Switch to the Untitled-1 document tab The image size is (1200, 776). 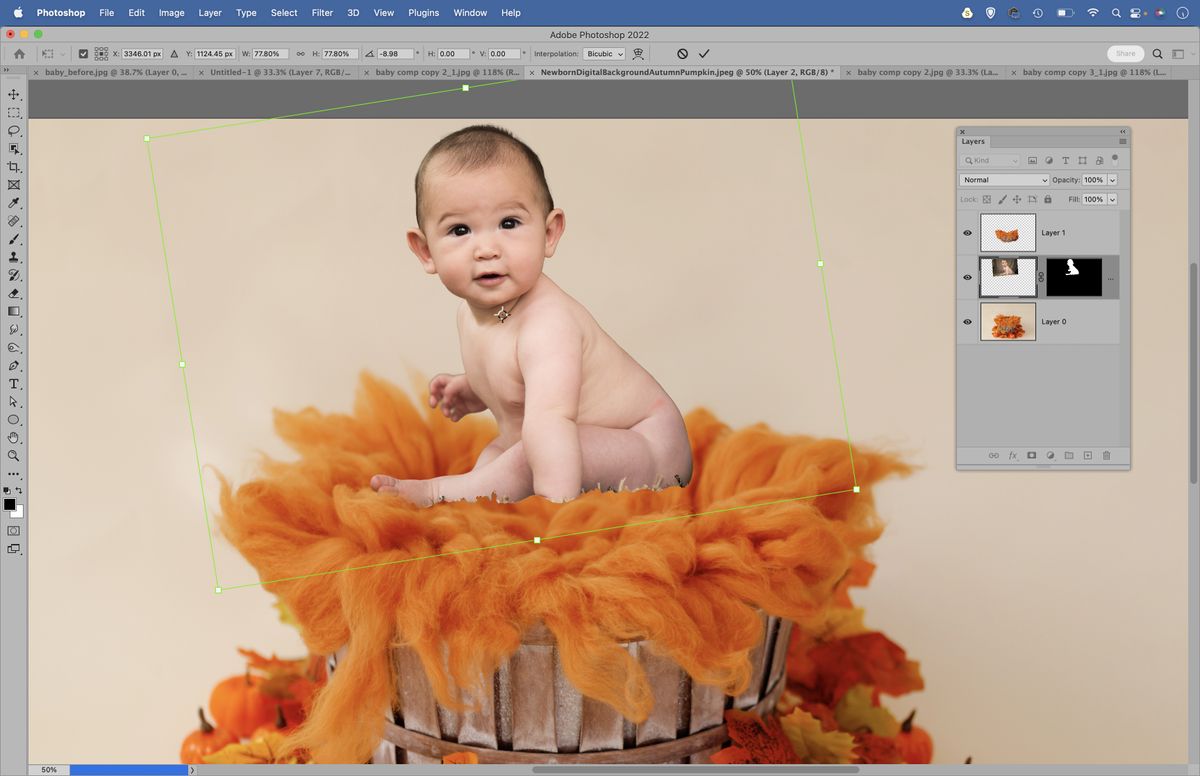coord(280,72)
